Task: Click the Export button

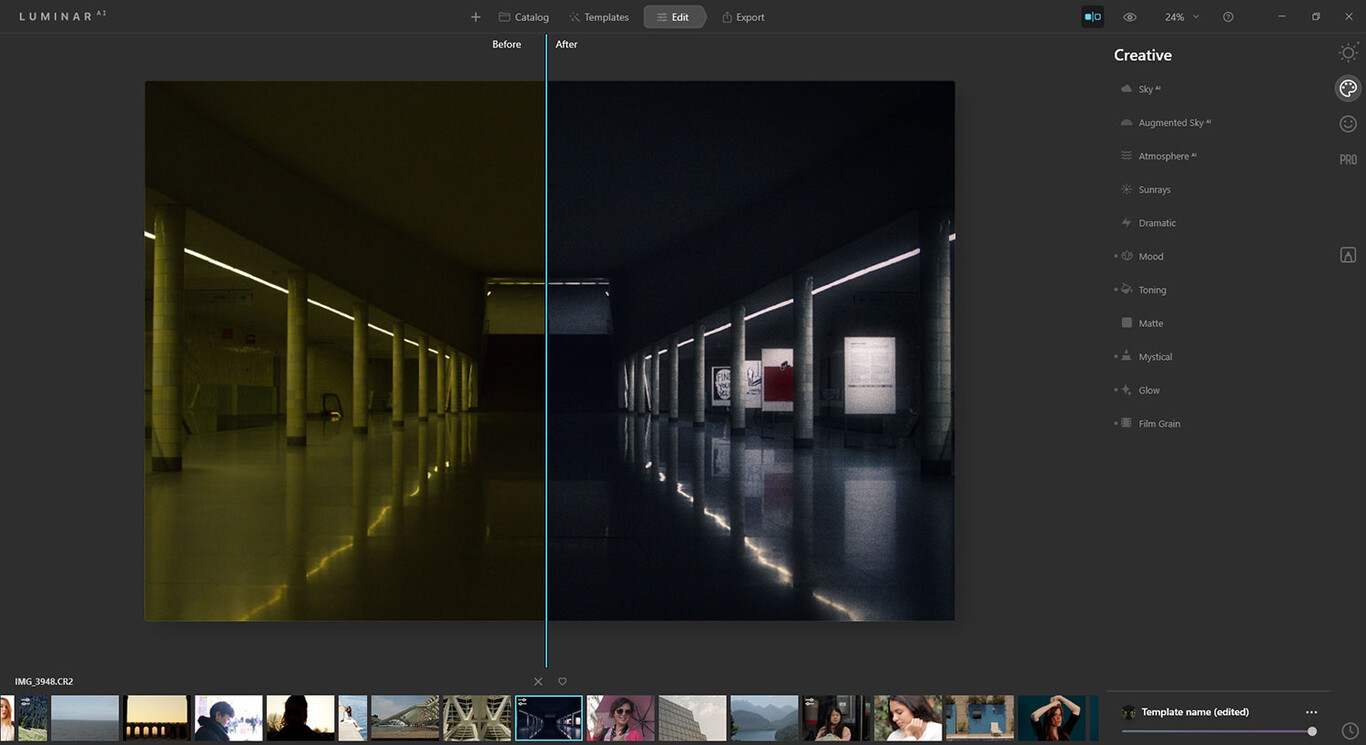Action: coord(743,16)
